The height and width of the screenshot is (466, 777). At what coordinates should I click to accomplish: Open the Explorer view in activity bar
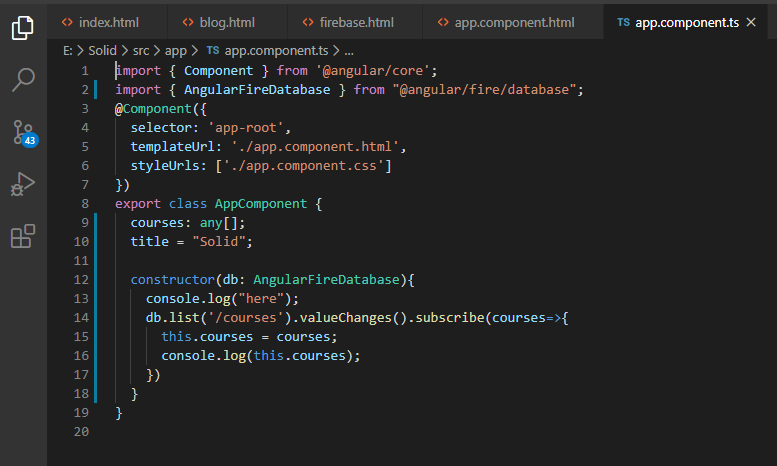[x=23, y=27]
